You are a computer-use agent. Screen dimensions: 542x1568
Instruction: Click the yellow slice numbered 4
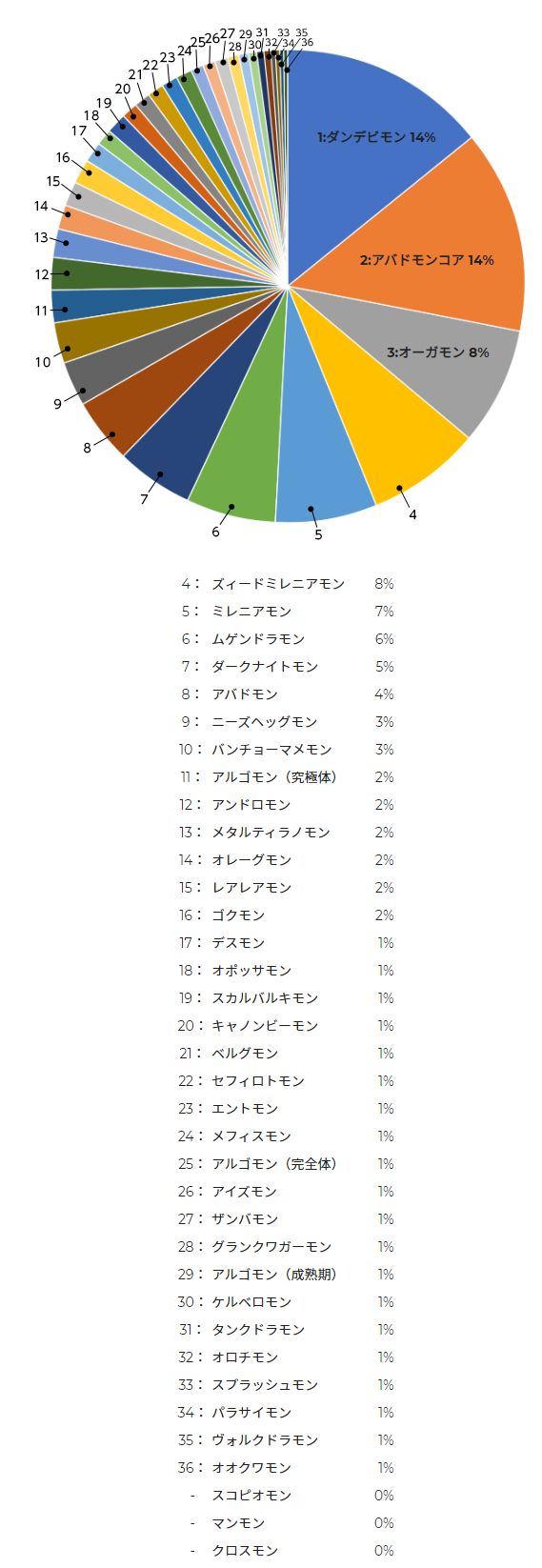(381, 429)
